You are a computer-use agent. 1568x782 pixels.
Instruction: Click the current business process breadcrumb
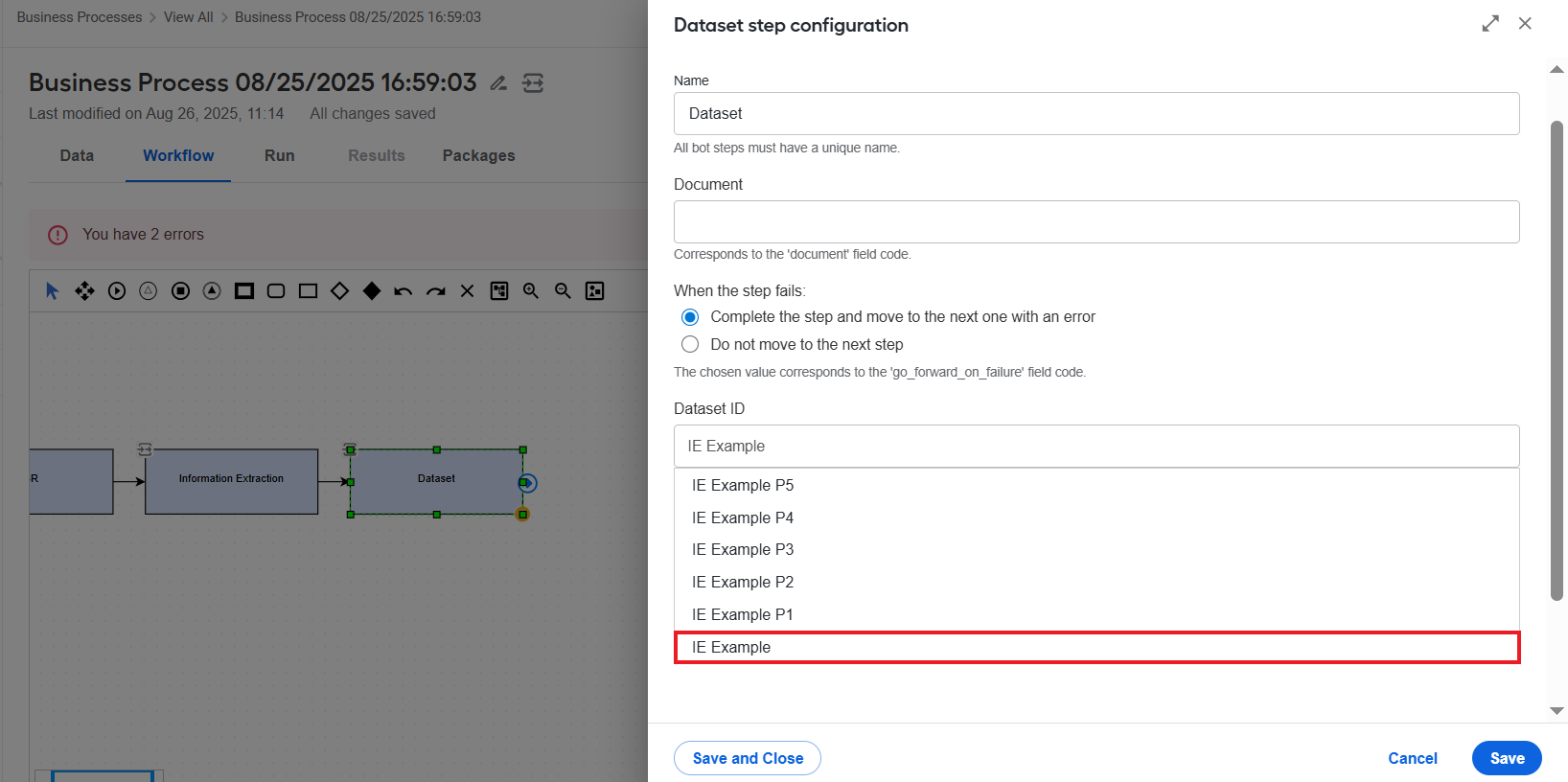coord(358,17)
